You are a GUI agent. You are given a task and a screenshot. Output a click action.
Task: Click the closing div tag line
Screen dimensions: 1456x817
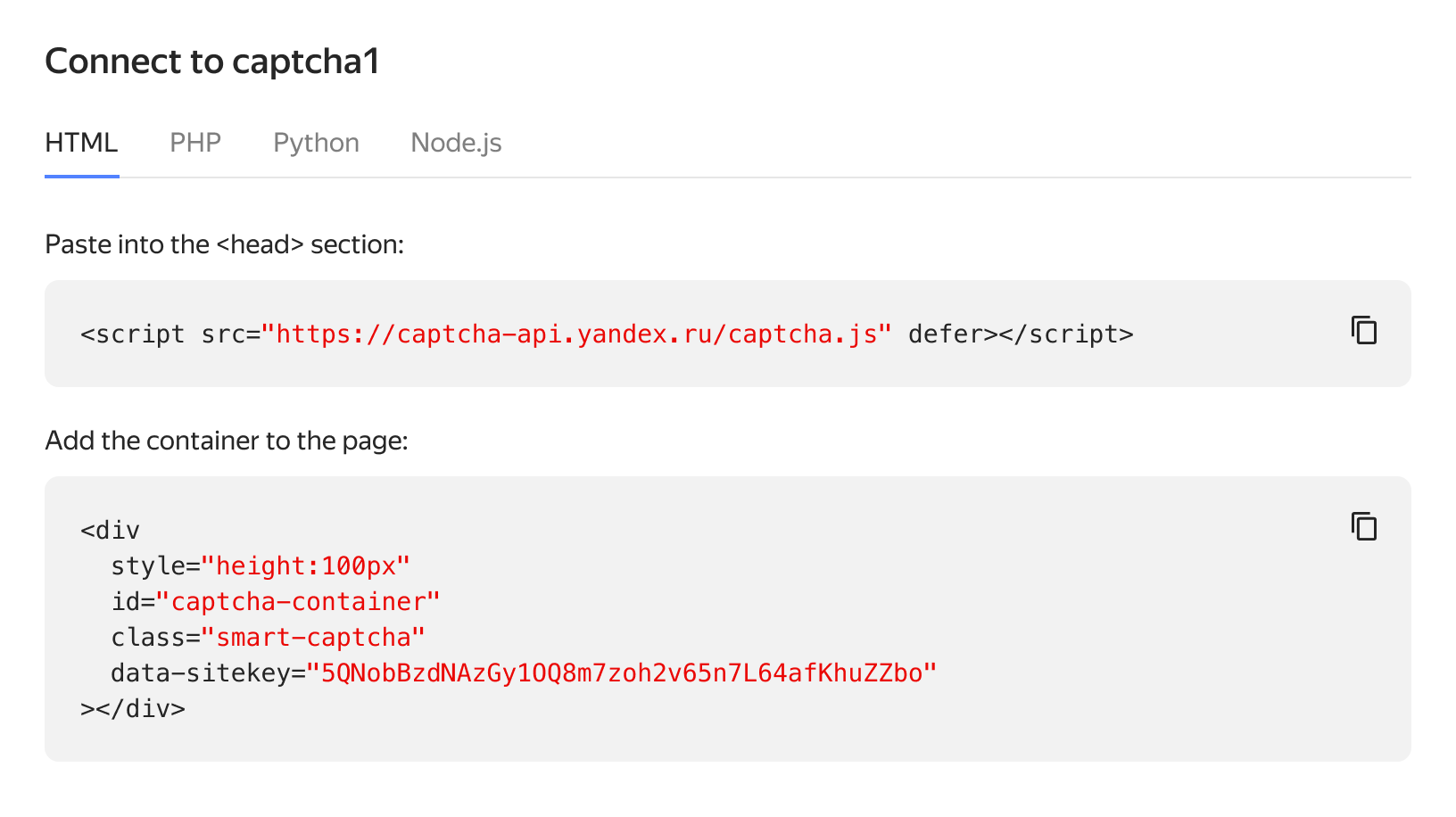[x=133, y=709]
